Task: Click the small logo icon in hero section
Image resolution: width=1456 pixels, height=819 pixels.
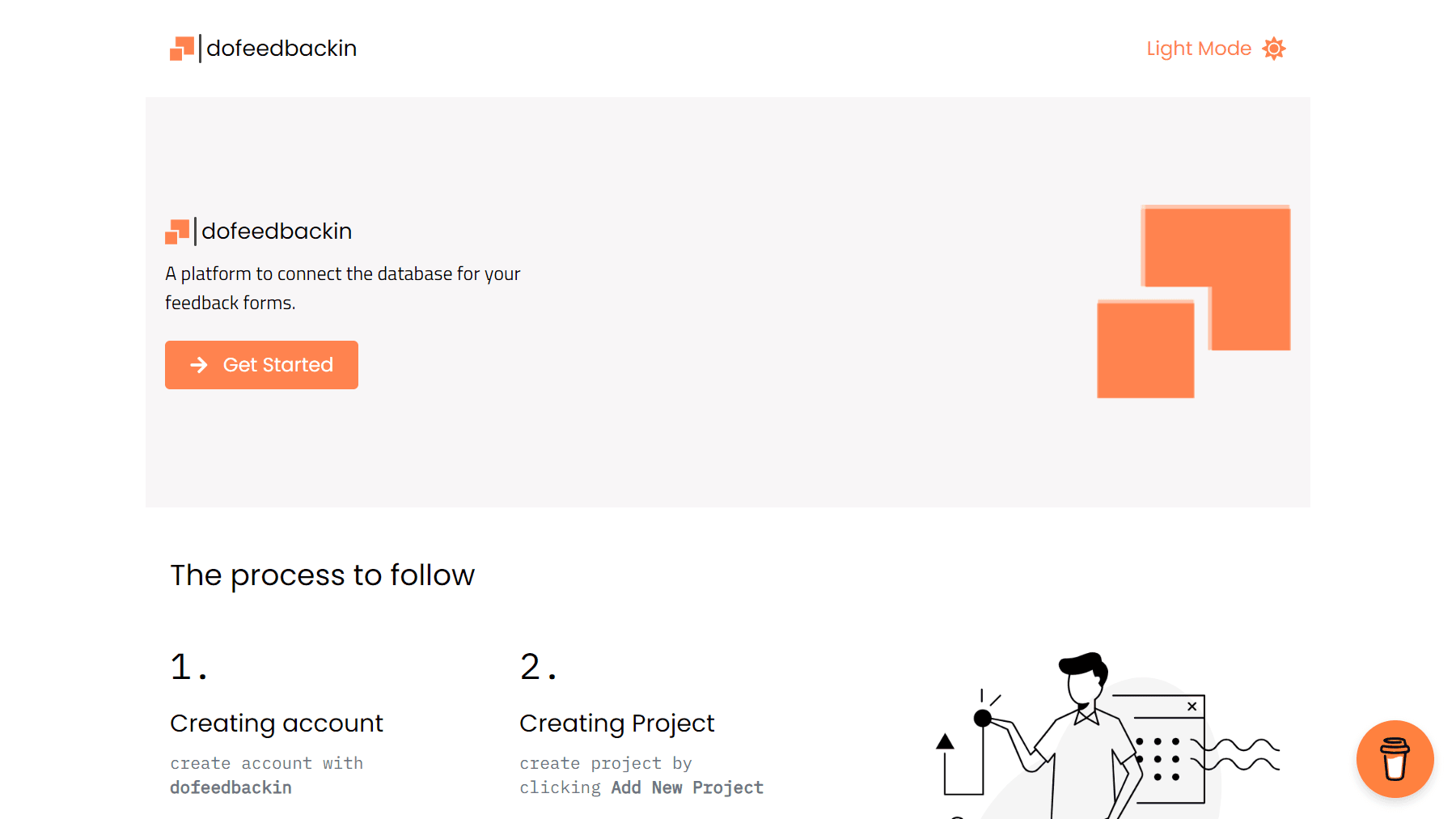Action: point(177,231)
